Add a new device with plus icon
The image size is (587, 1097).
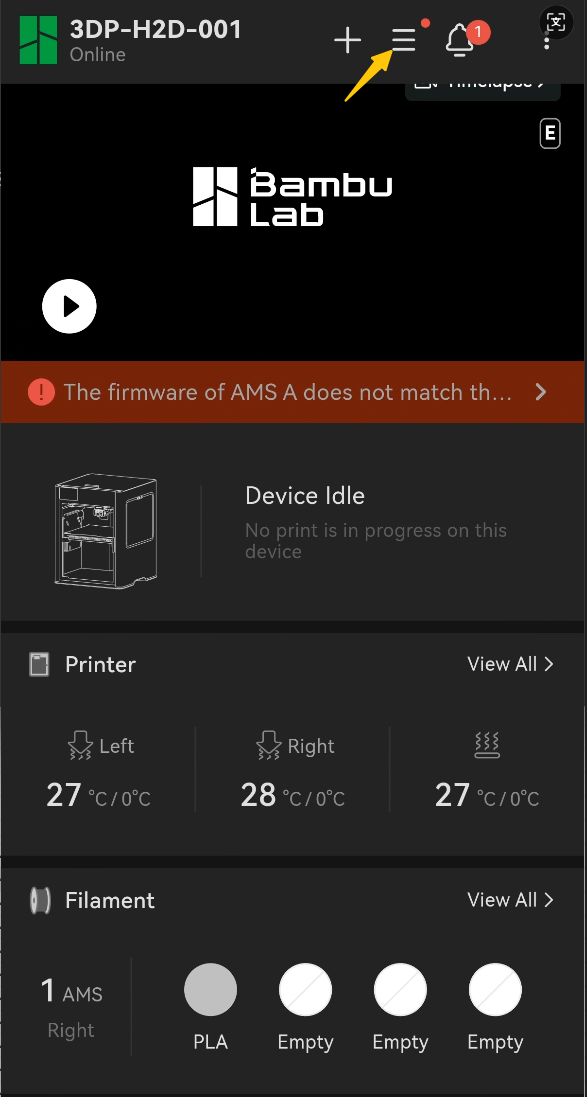[347, 41]
